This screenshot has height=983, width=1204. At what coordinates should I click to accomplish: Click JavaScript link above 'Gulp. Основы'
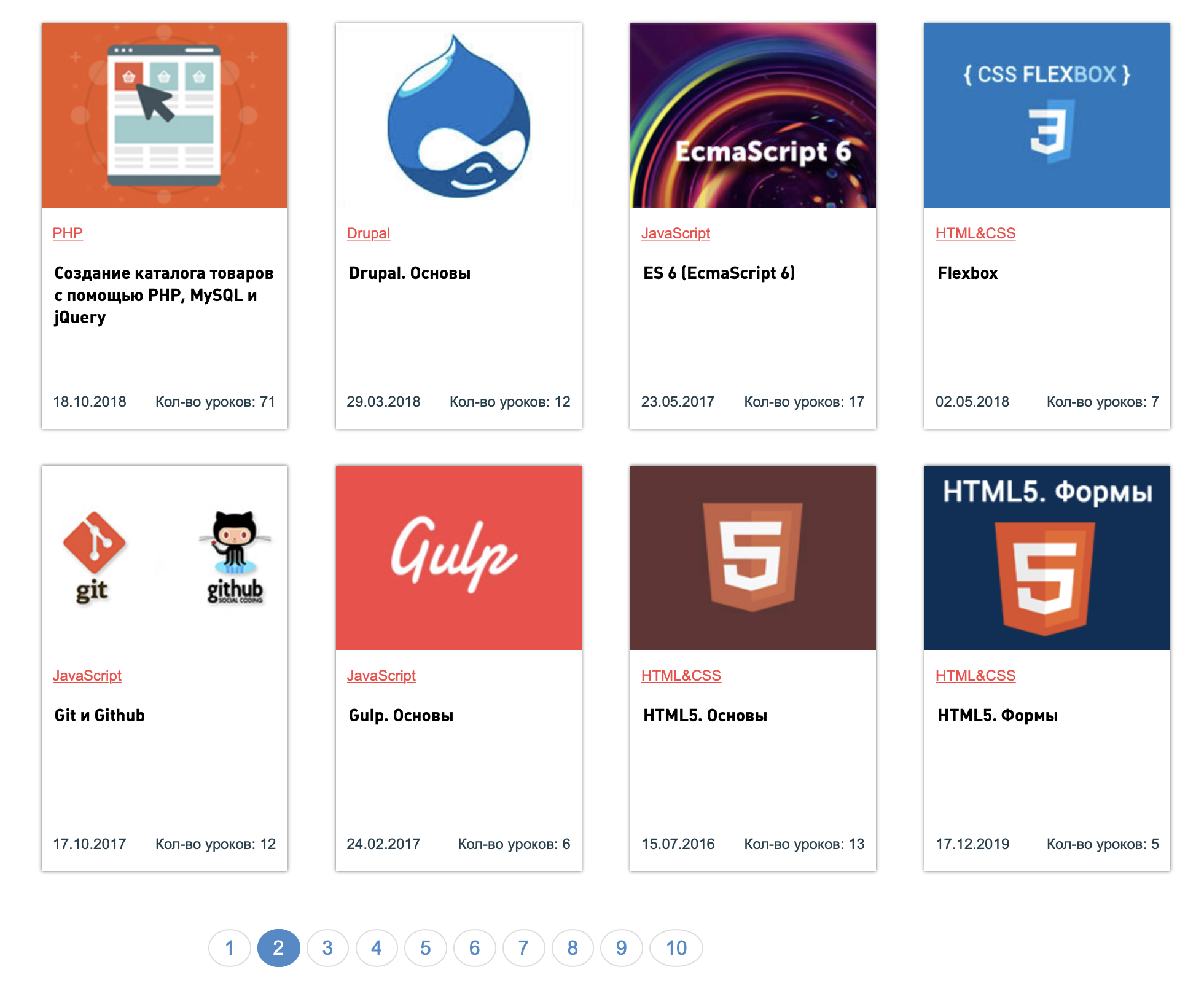point(381,676)
